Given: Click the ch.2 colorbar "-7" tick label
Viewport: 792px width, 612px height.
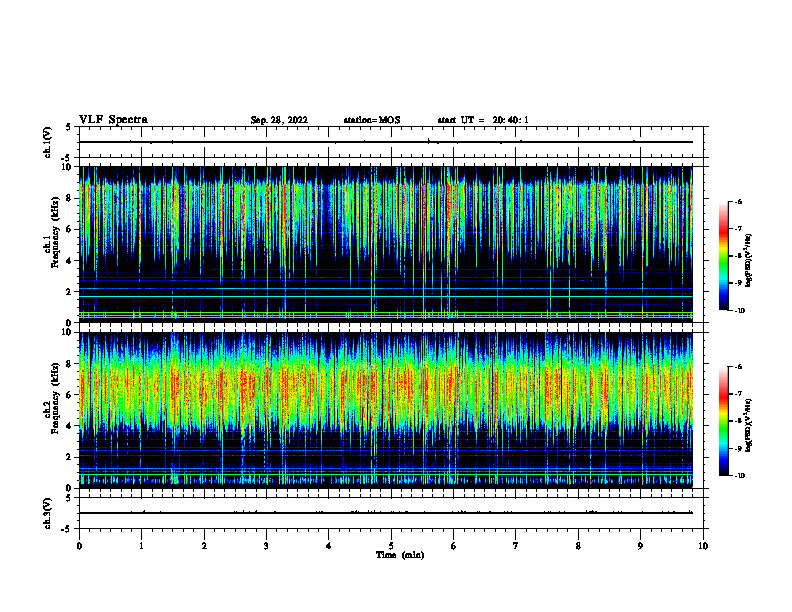Looking at the screenshot, I should [738, 394].
